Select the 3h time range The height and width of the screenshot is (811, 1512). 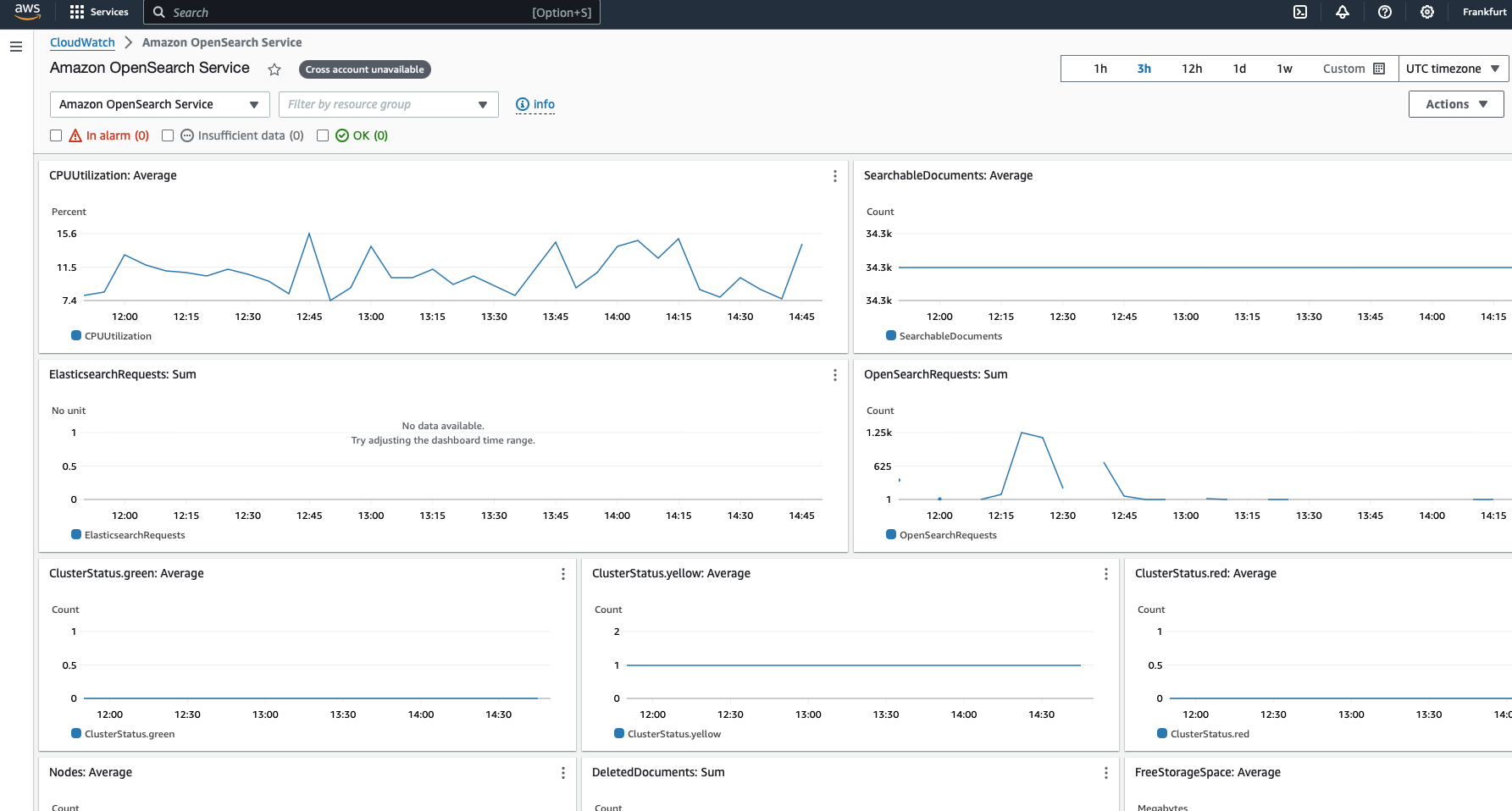(1144, 69)
